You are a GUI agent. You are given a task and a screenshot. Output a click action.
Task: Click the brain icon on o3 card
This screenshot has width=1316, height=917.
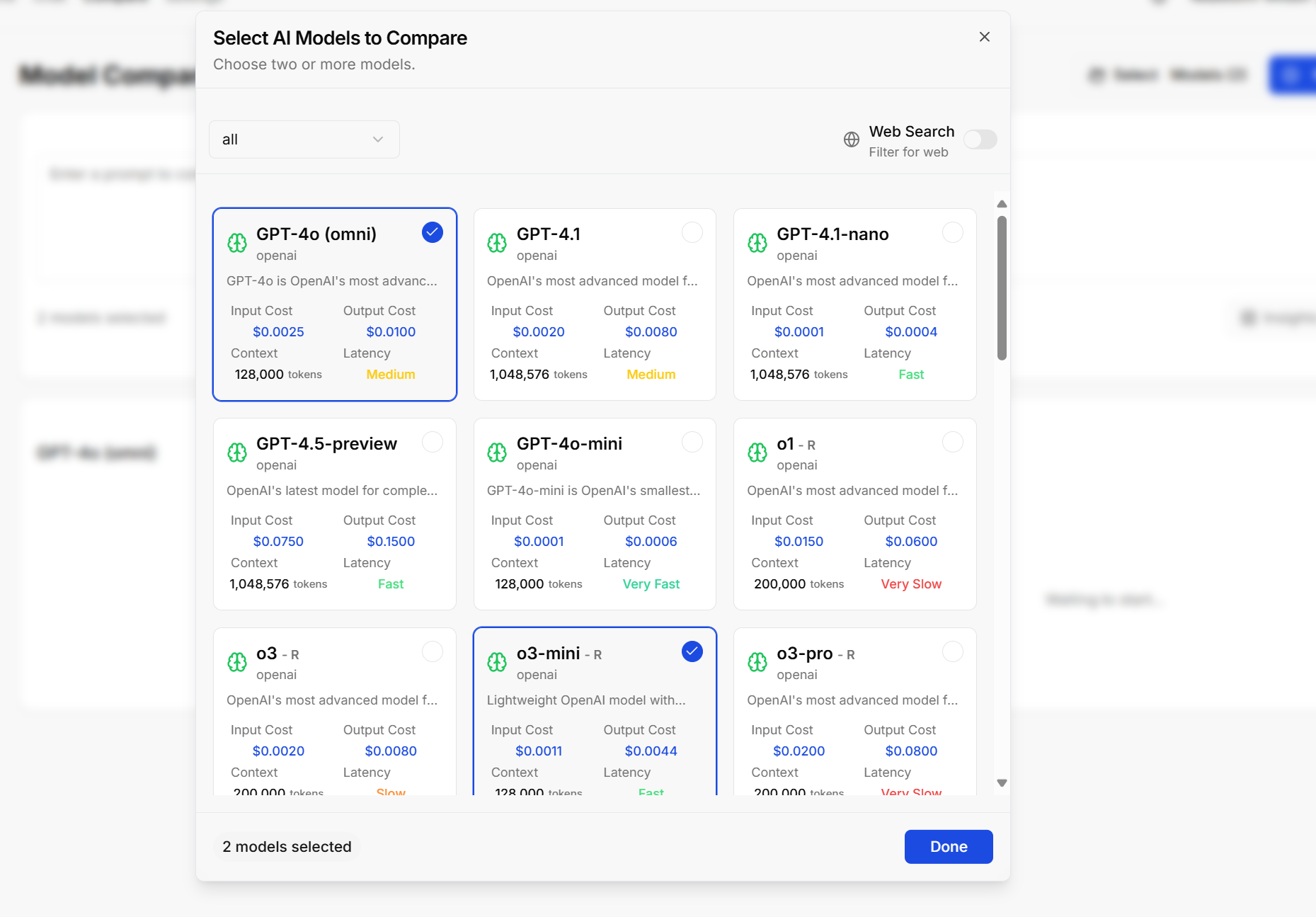pos(237,662)
